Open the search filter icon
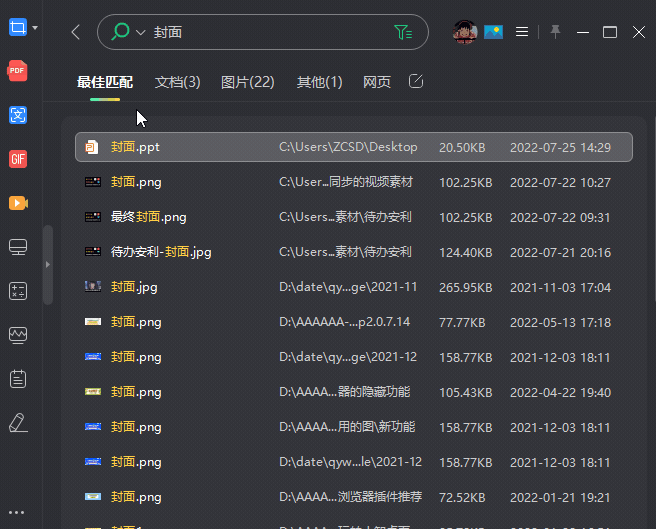The image size is (656, 529). (403, 32)
